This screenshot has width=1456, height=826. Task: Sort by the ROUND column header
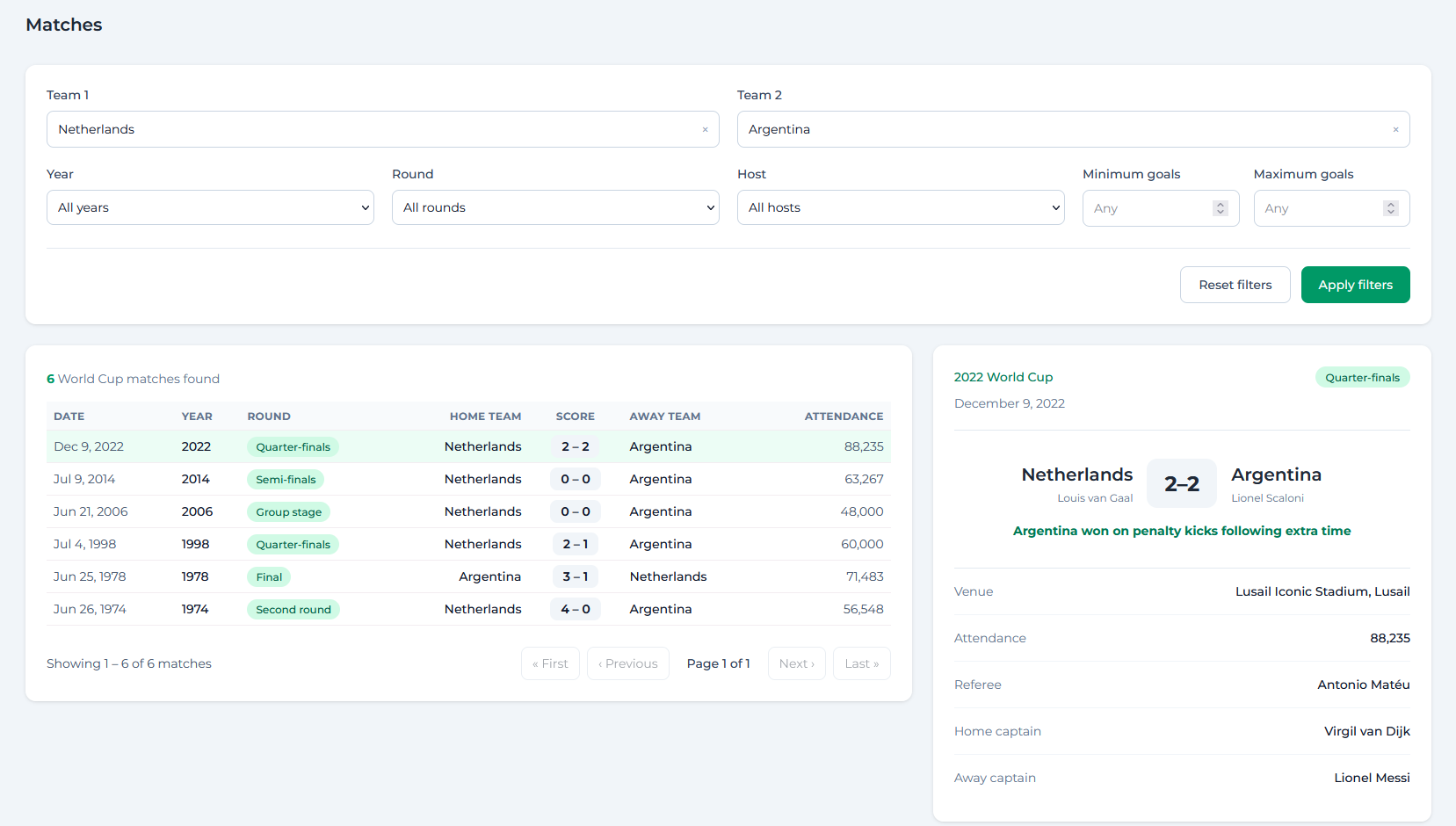(269, 417)
